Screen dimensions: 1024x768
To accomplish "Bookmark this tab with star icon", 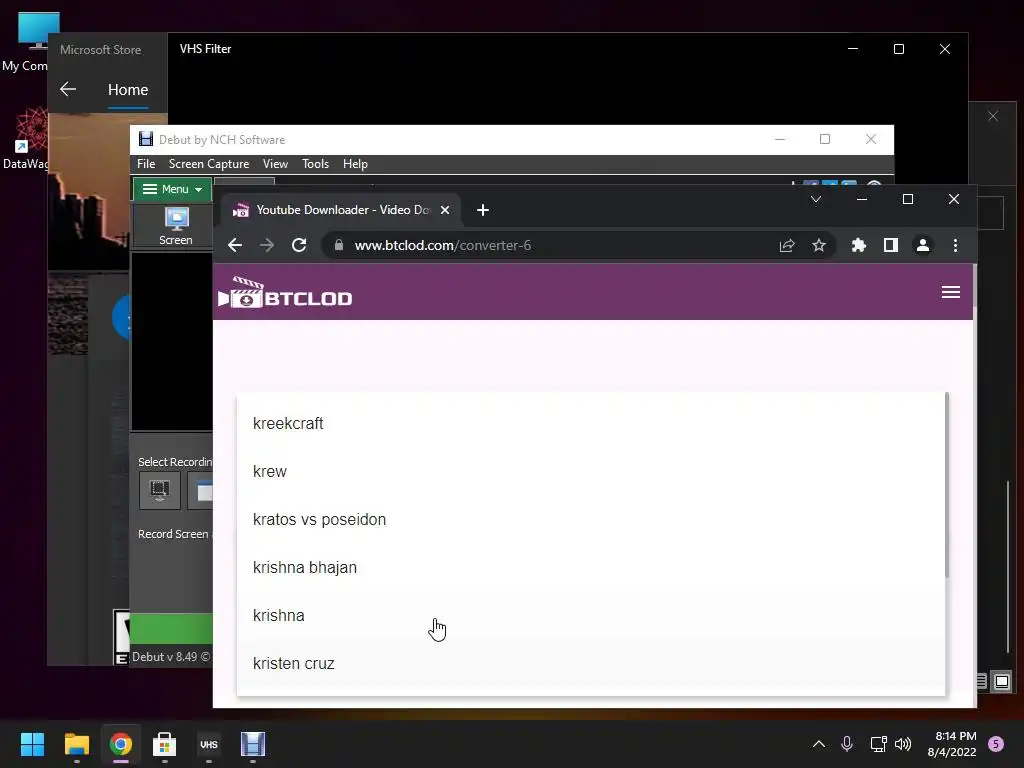I will (819, 246).
